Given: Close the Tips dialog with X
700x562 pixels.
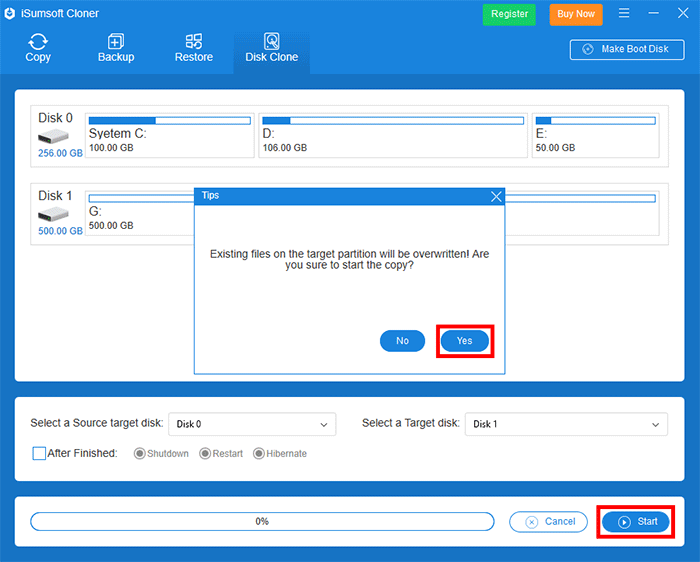Looking at the screenshot, I should 496,196.
